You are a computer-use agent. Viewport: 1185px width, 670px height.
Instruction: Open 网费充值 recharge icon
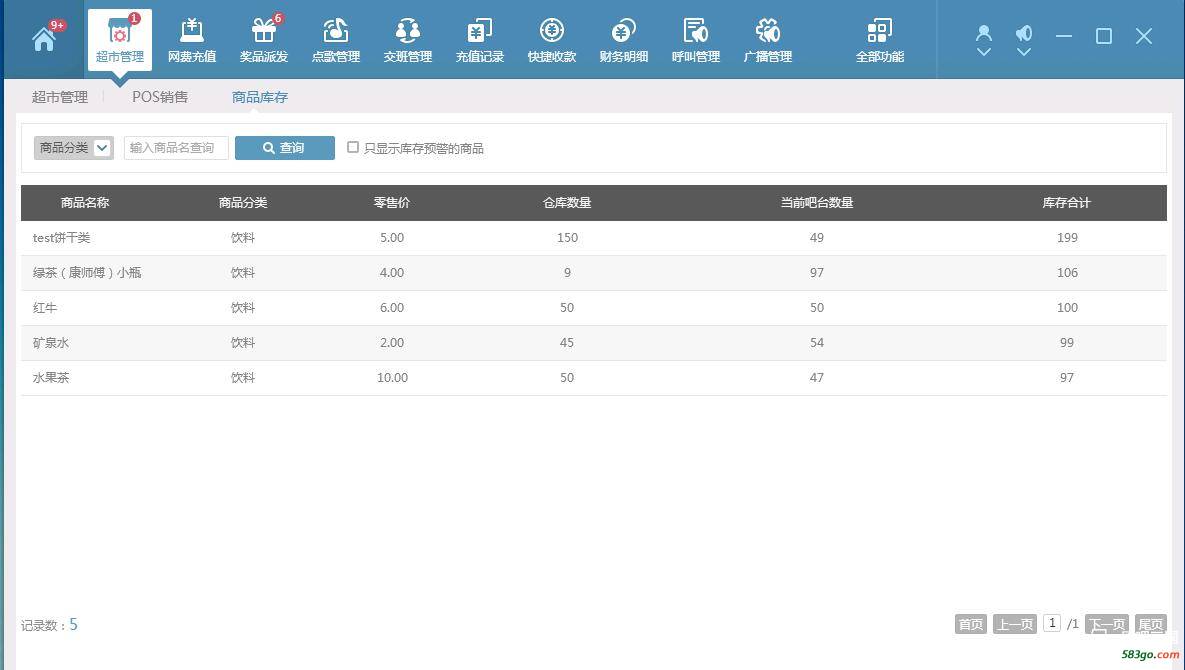(192, 40)
